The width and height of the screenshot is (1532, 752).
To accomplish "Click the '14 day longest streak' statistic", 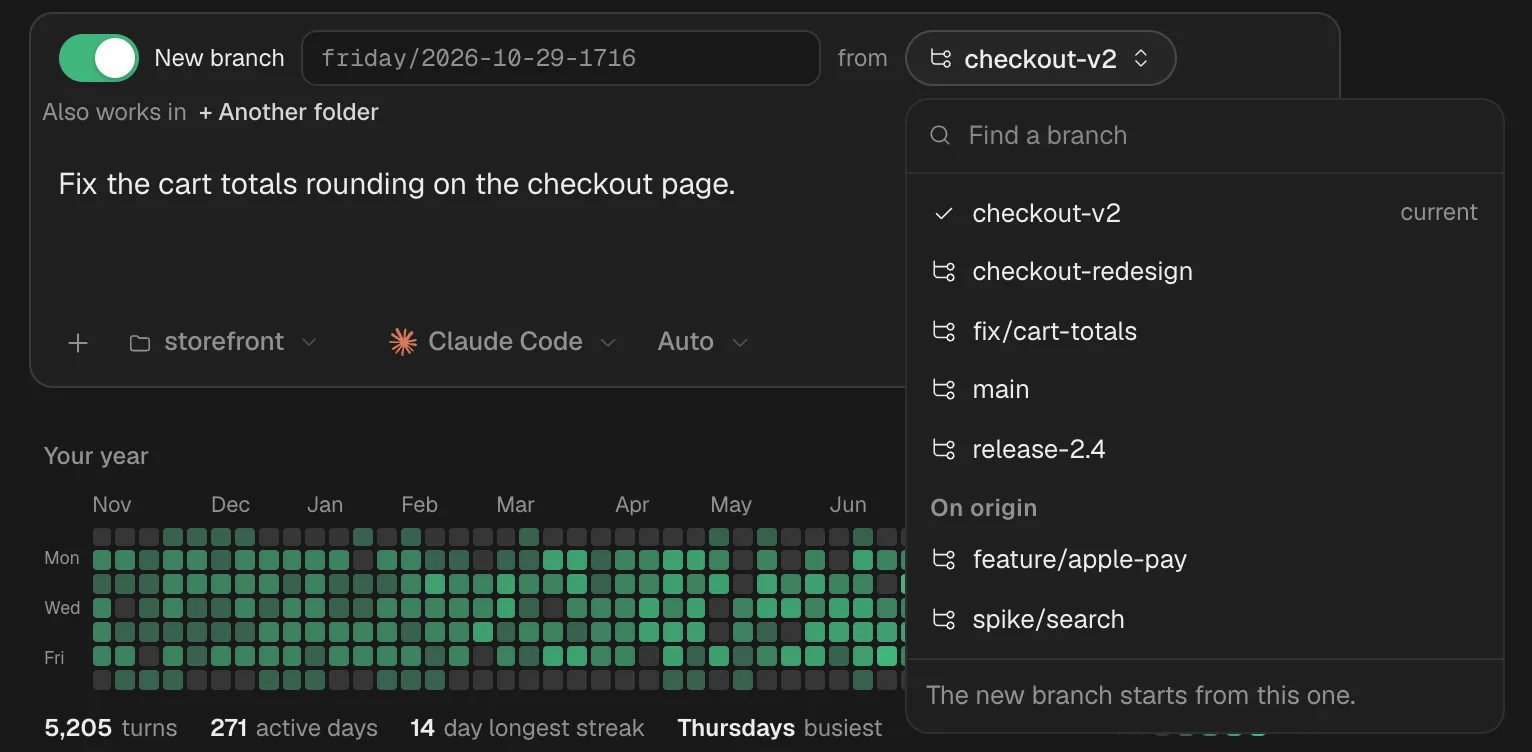I will point(527,728).
